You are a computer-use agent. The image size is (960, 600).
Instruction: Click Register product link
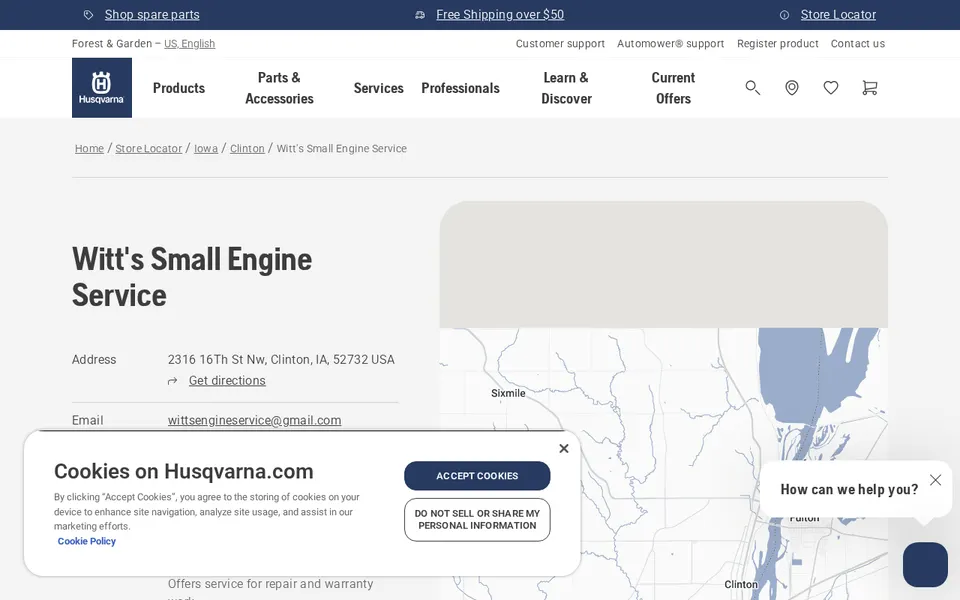tap(778, 43)
